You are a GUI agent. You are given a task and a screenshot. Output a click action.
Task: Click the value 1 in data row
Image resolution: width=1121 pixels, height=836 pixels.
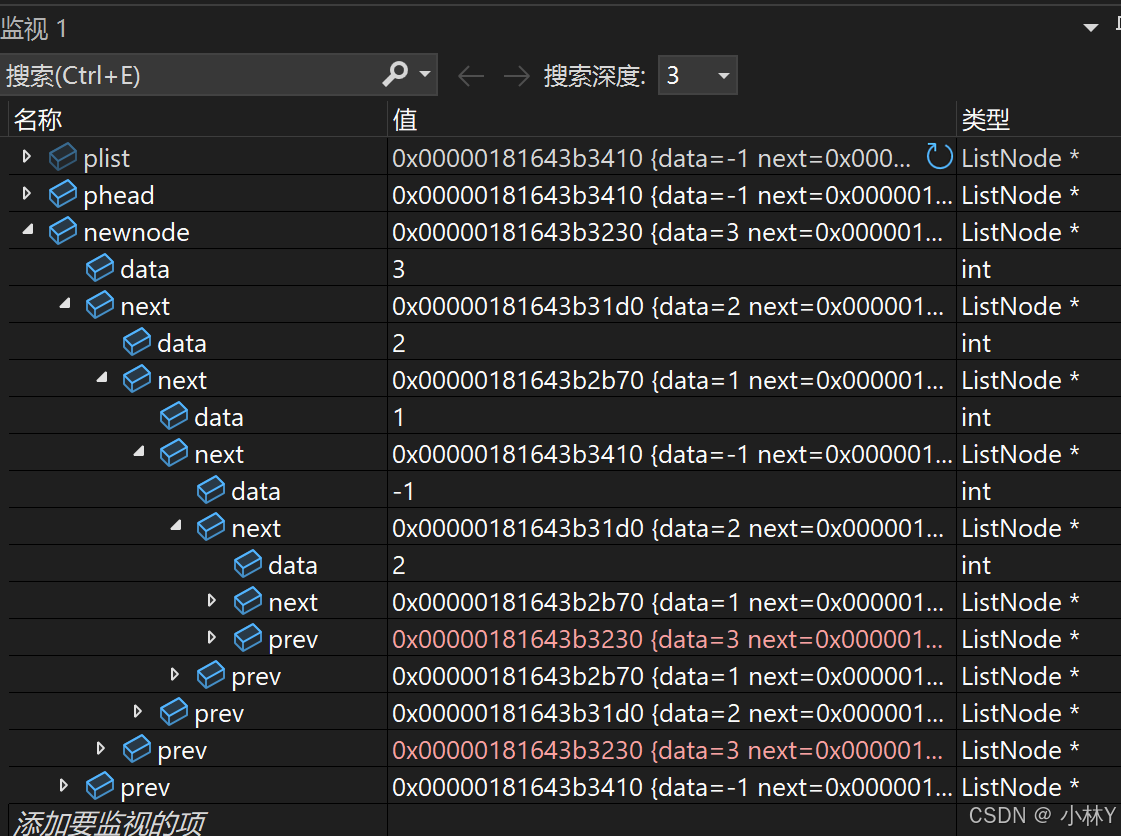click(x=399, y=417)
